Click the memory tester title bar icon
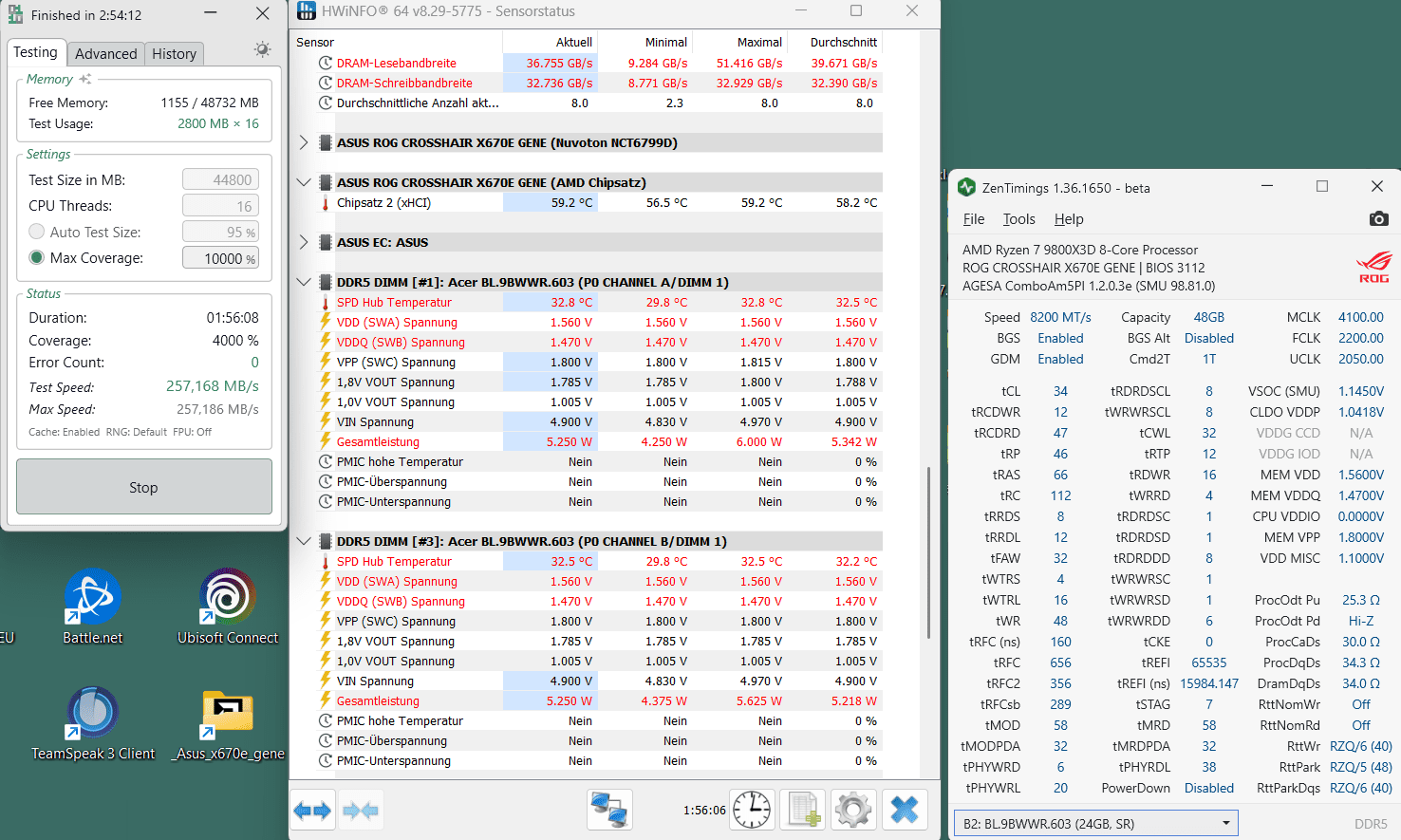The image size is (1401, 840). coord(15,14)
